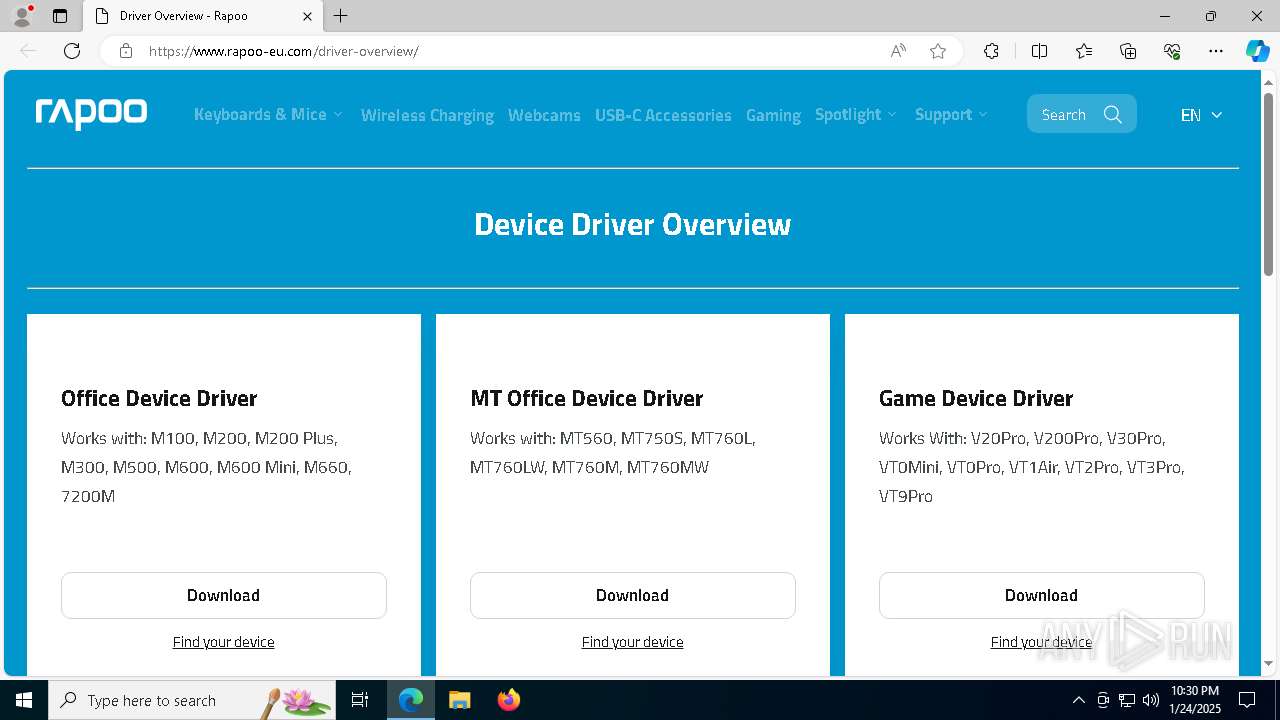
Task: Open Browser essentials
Action: 1172,51
